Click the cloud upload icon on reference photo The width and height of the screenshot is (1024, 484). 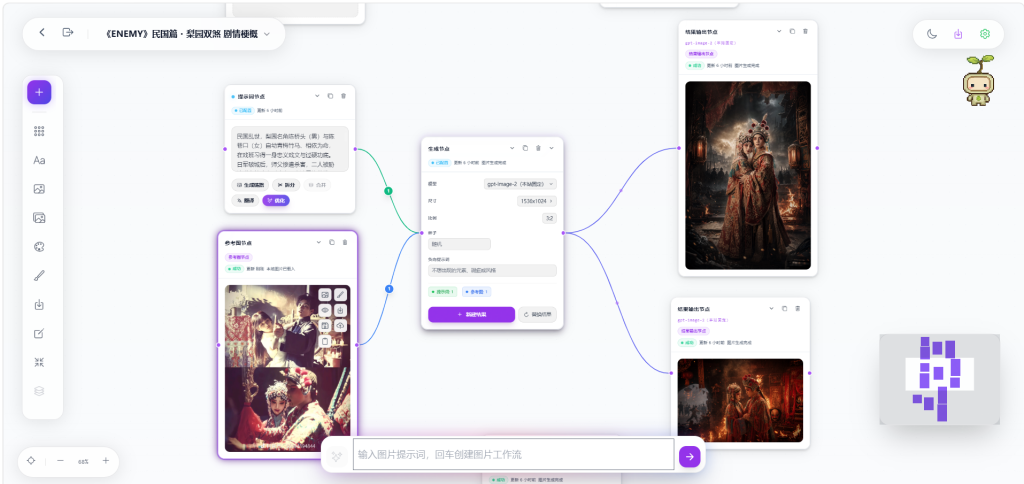(340, 326)
